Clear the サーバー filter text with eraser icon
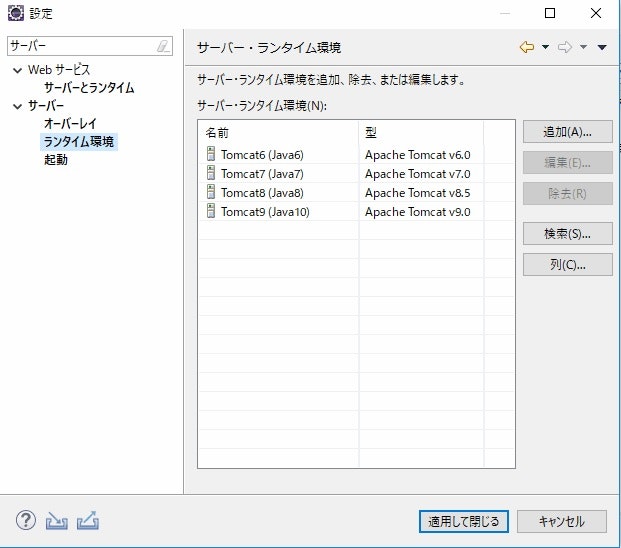 163,46
